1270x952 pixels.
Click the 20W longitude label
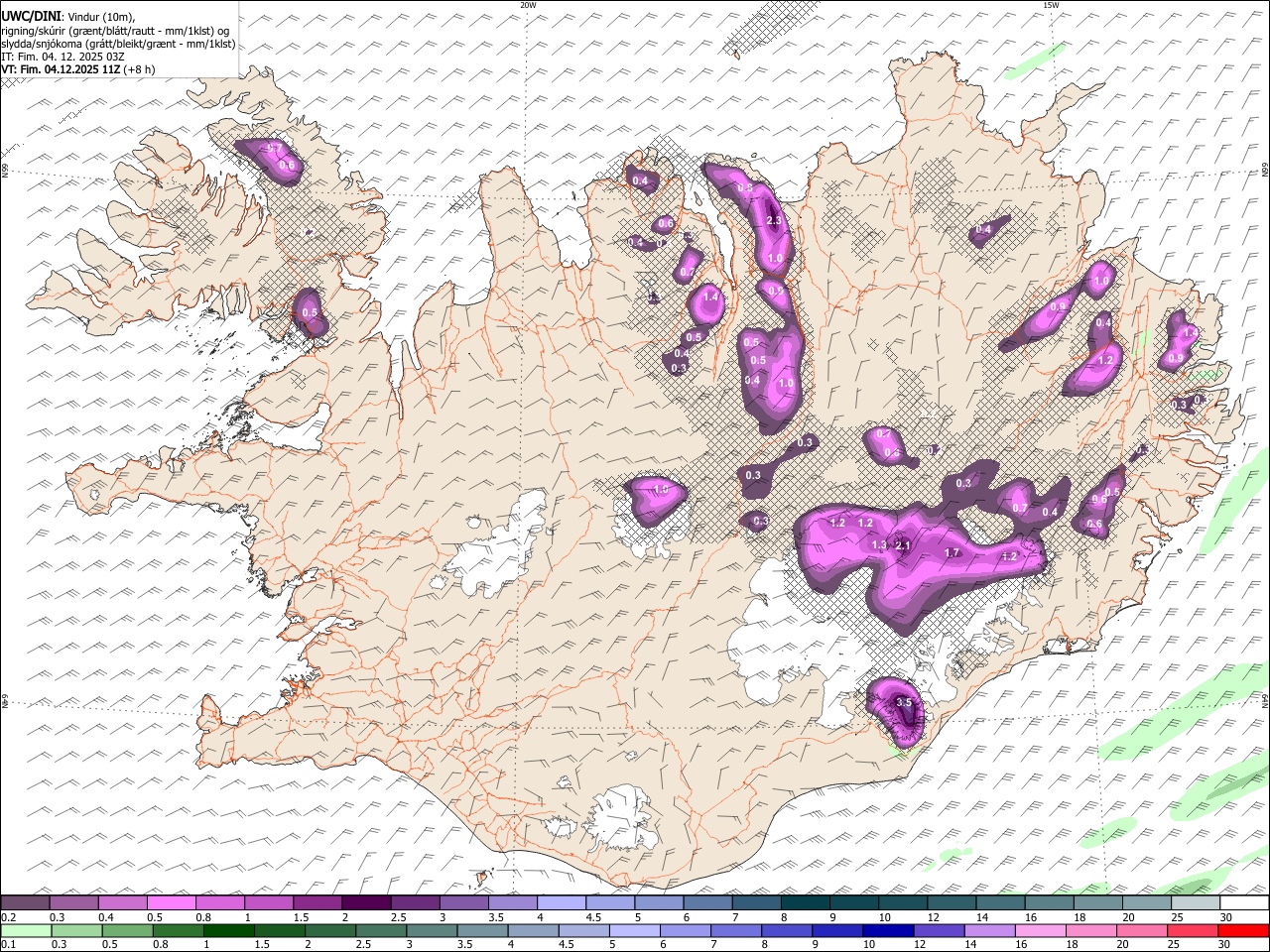(x=528, y=5)
